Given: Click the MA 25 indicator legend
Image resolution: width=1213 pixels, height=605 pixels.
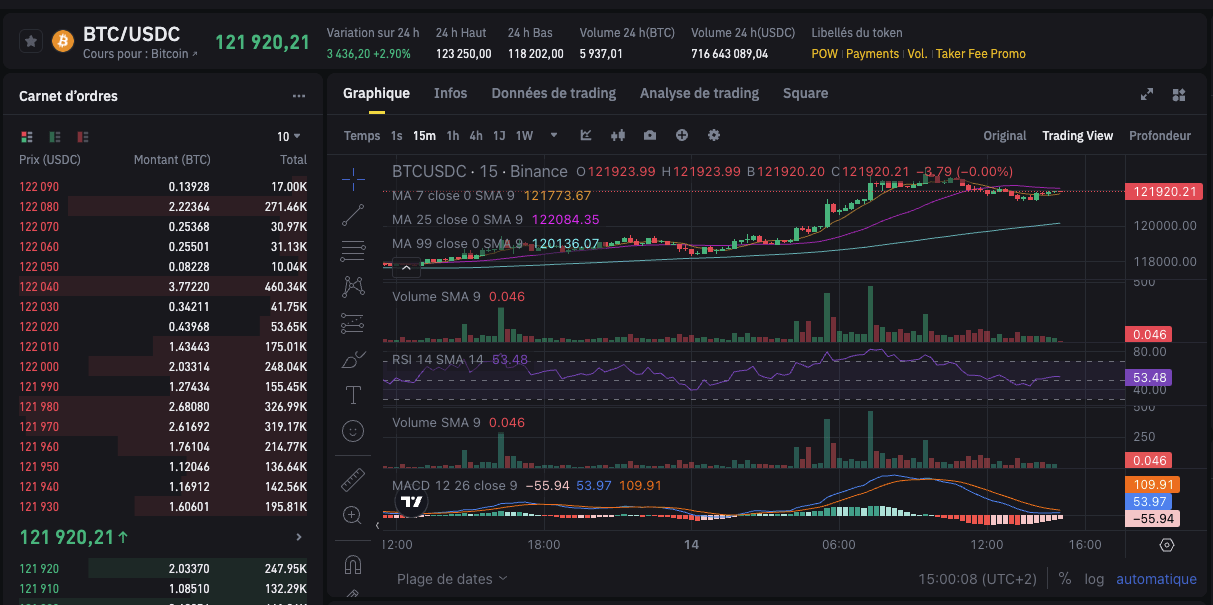Looking at the screenshot, I should (495, 220).
